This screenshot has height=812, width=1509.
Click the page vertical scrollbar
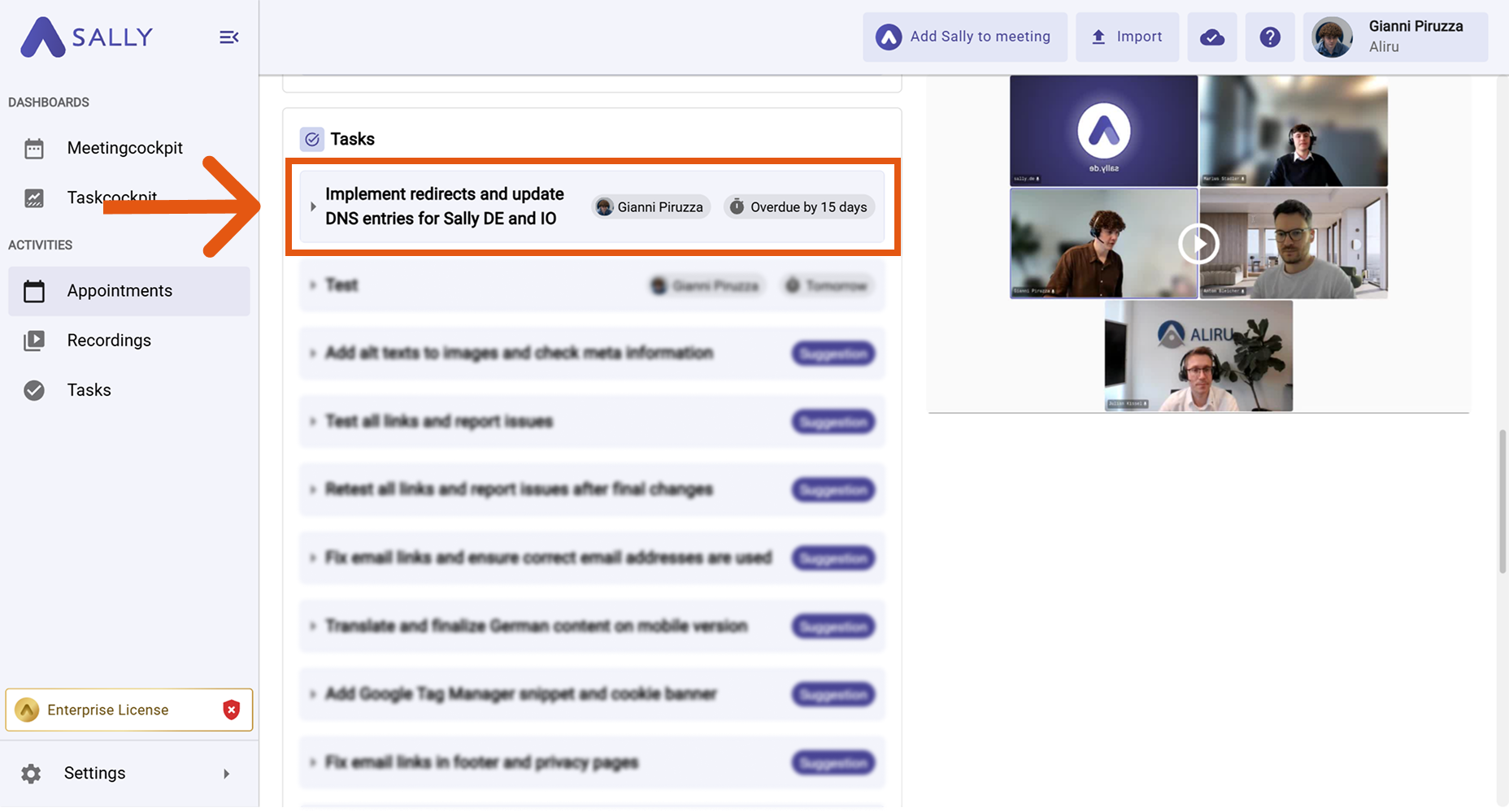[x=1502, y=501]
